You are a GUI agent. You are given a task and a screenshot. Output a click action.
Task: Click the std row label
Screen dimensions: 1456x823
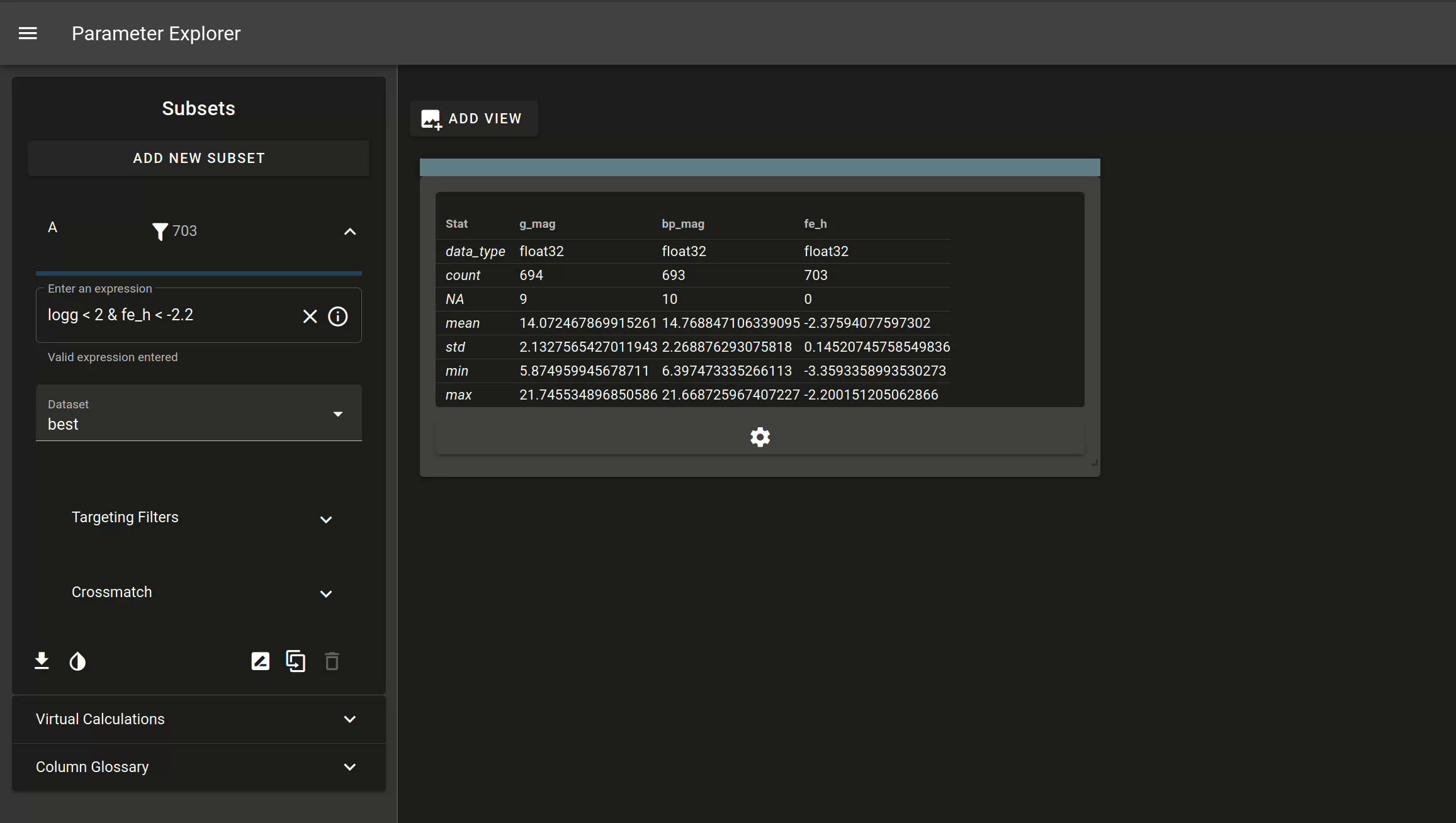point(455,347)
